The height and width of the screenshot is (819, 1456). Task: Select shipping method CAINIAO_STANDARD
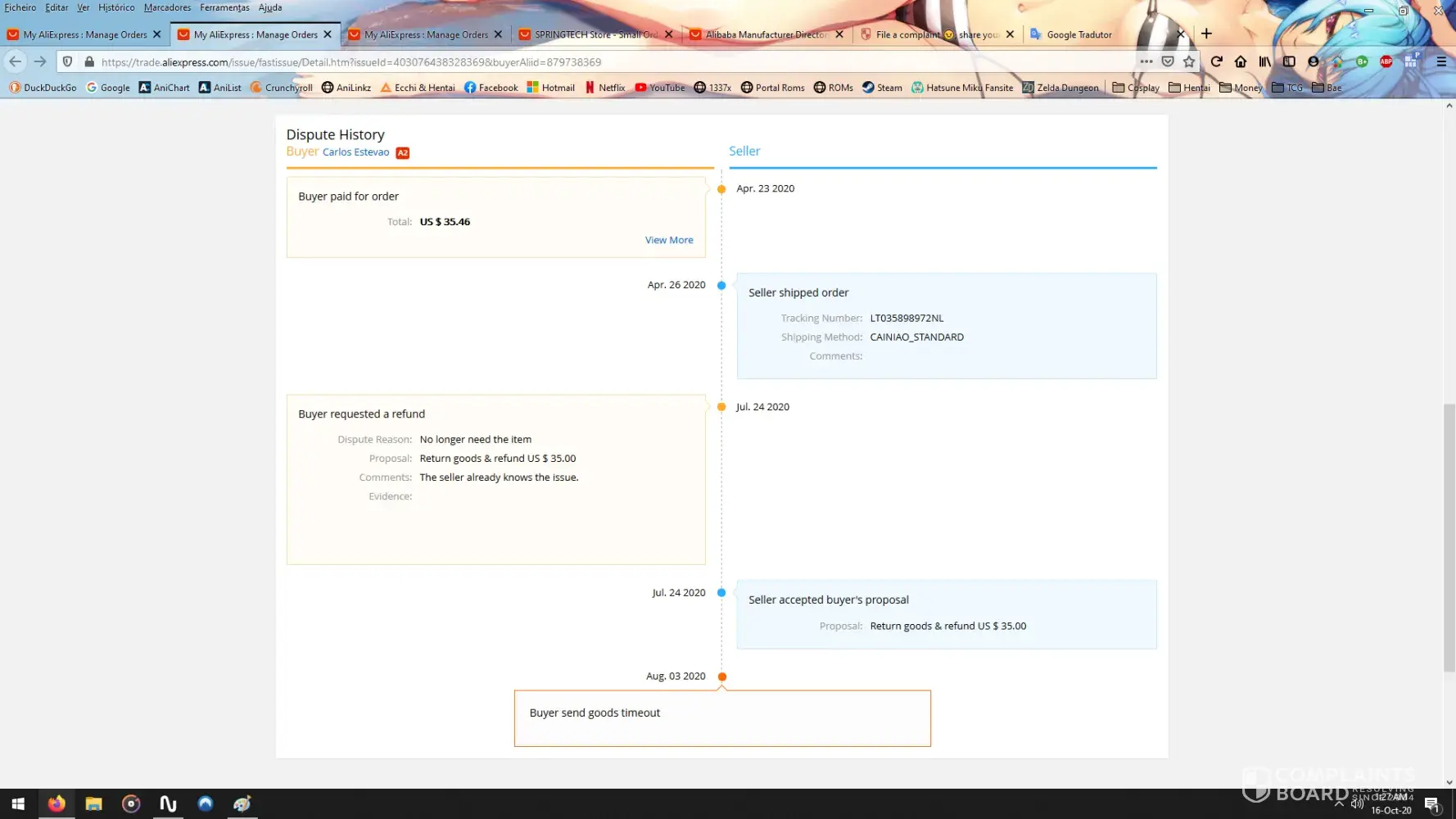point(916,337)
